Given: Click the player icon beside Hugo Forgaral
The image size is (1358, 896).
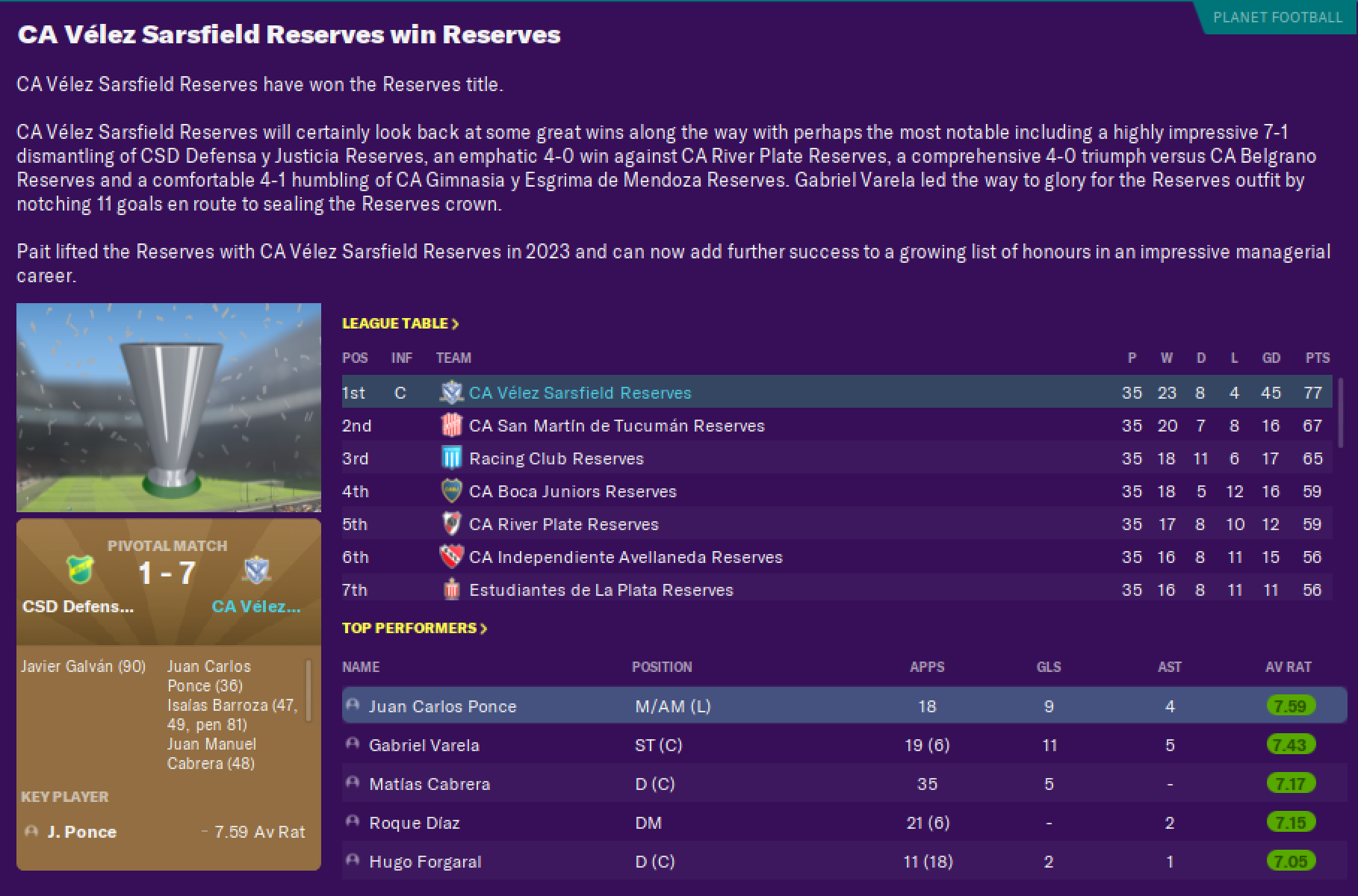Looking at the screenshot, I should [353, 860].
